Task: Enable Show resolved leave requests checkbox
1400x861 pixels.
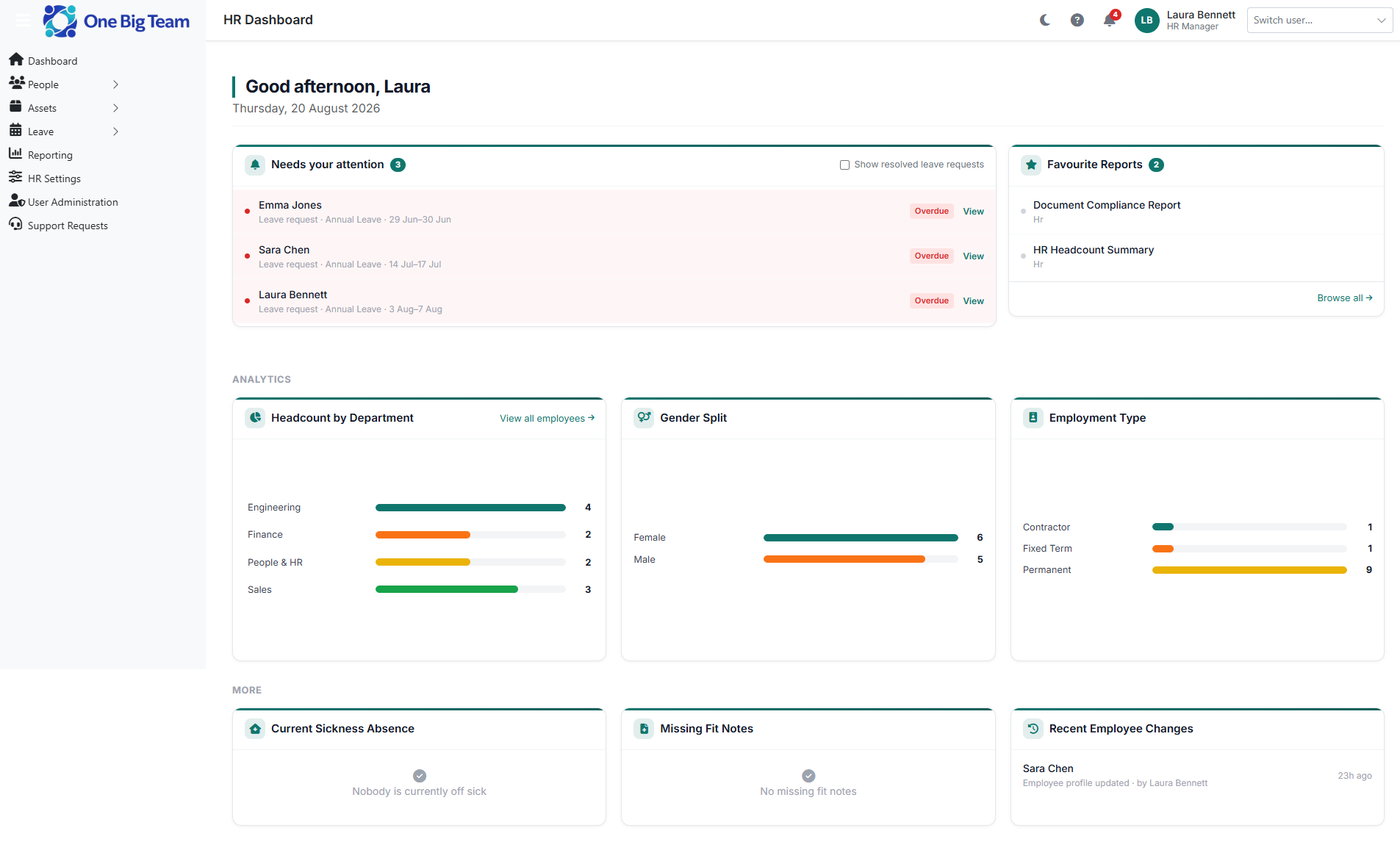Action: [x=844, y=165]
